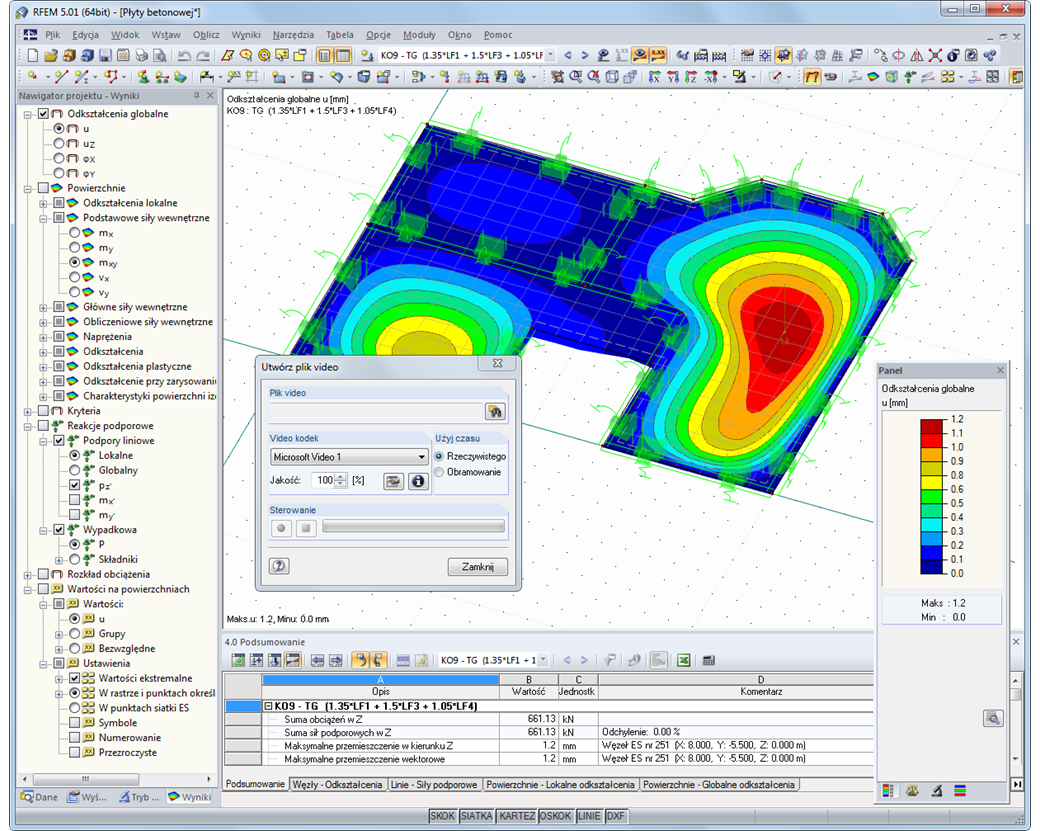Increase the Jakość quality stepper

pos(341,477)
